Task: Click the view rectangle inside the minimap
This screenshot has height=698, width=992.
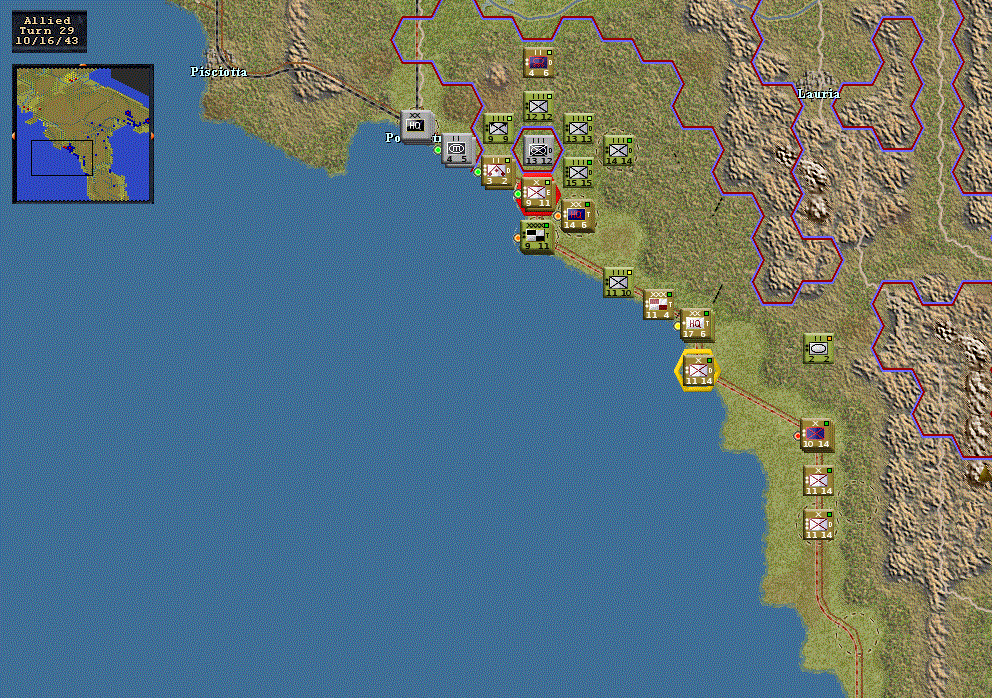Action: click(62, 158)
